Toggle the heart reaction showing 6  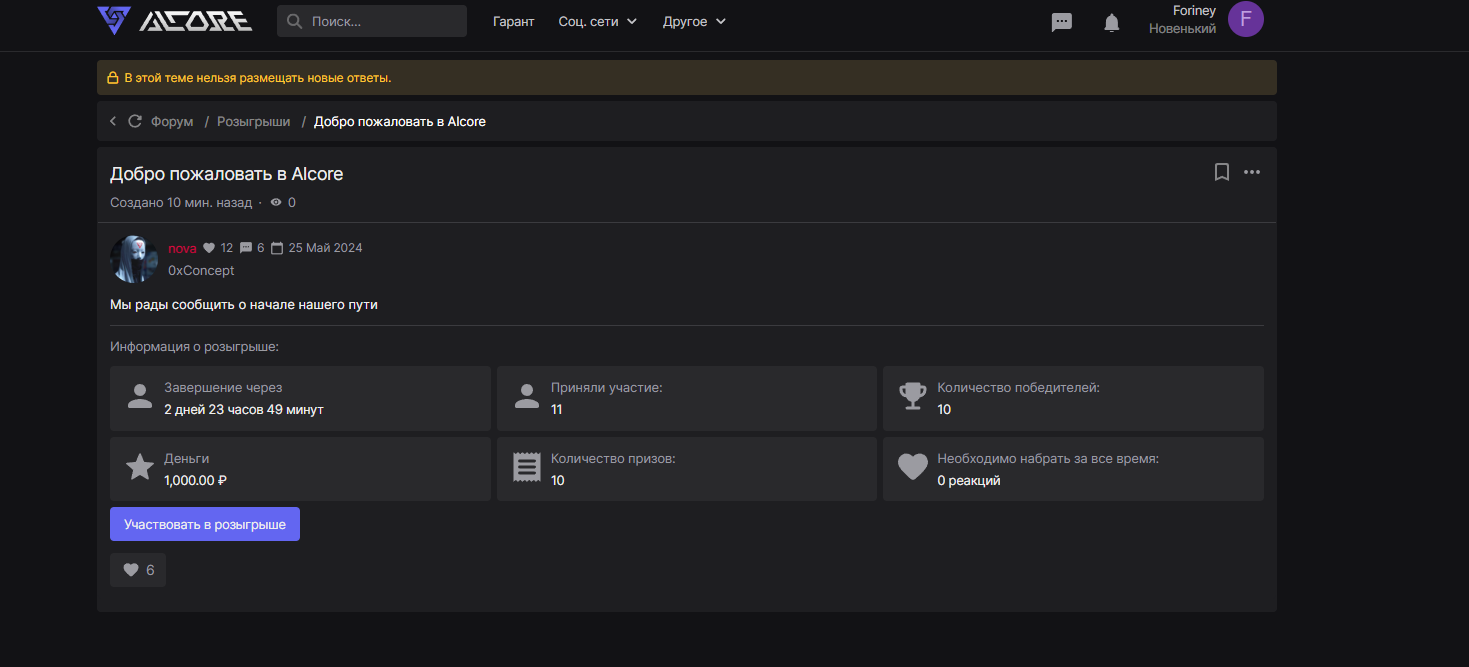click(138, 570)
